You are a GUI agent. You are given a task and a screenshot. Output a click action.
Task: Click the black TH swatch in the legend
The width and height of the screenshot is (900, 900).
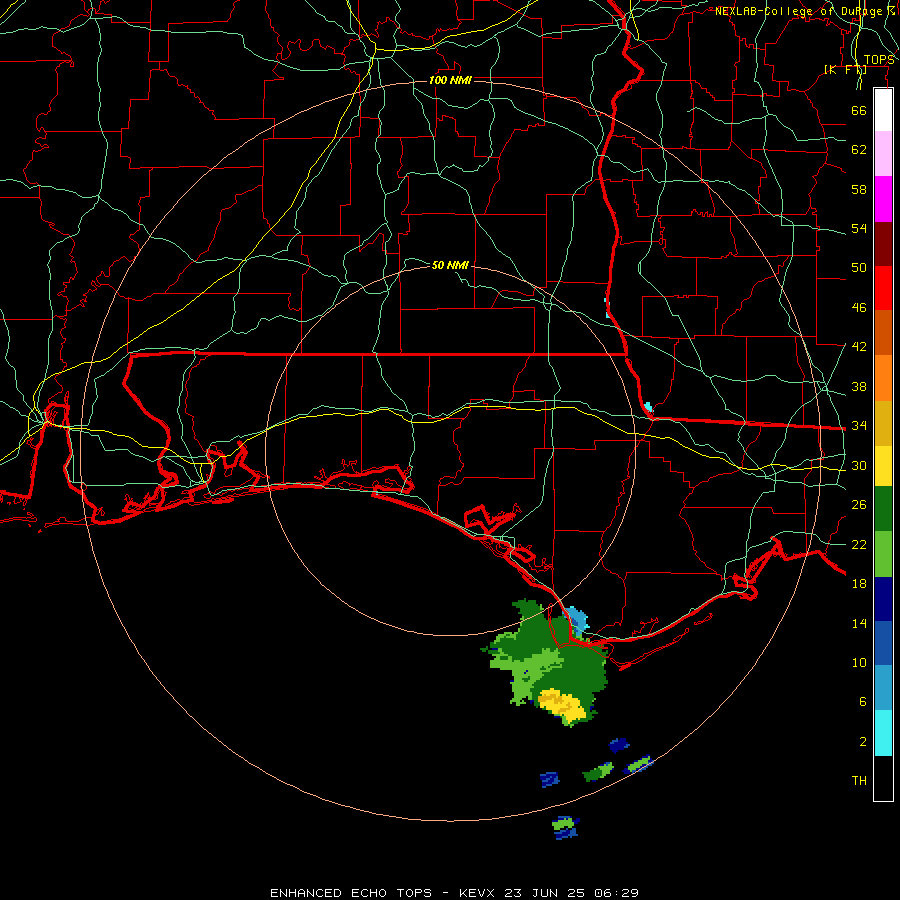tap(883, 778)
